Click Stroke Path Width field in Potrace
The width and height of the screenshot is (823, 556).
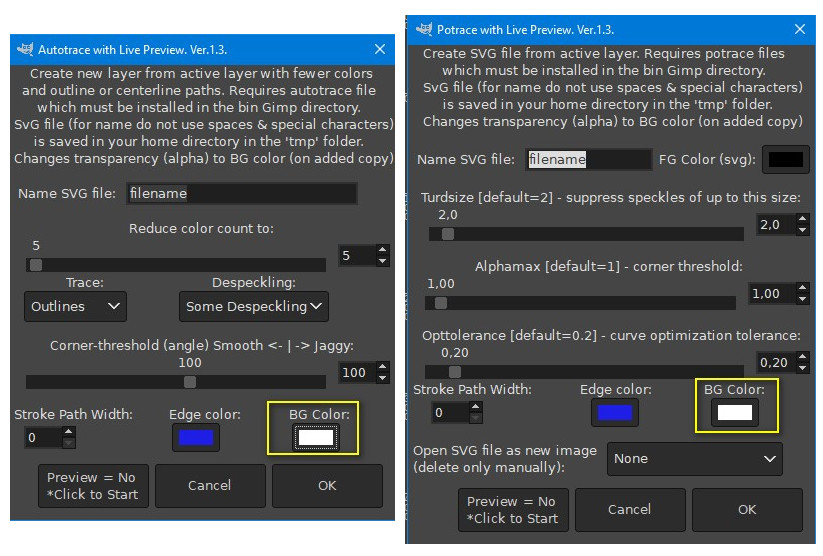coord(450,413)
